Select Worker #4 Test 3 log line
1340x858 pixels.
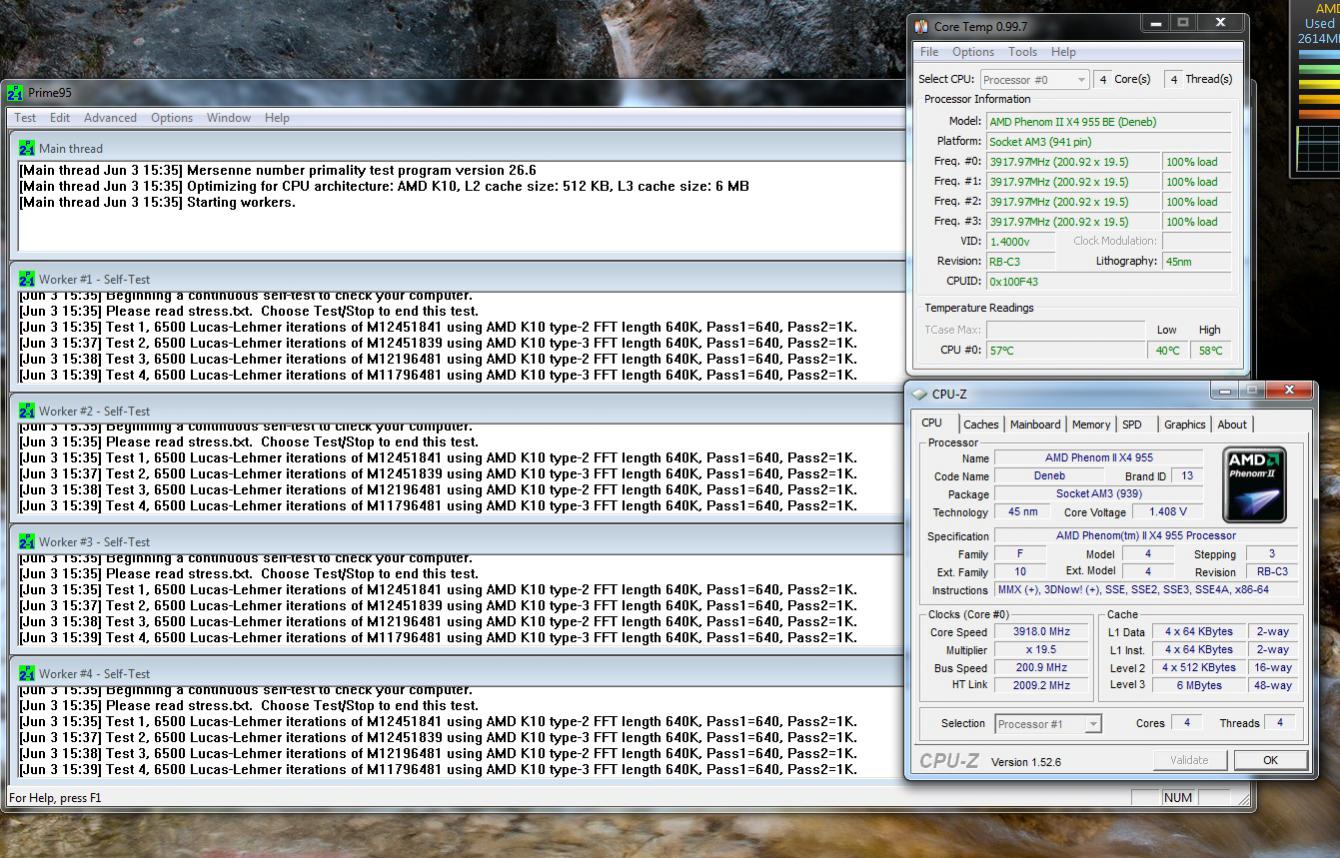tap(438, 753)
